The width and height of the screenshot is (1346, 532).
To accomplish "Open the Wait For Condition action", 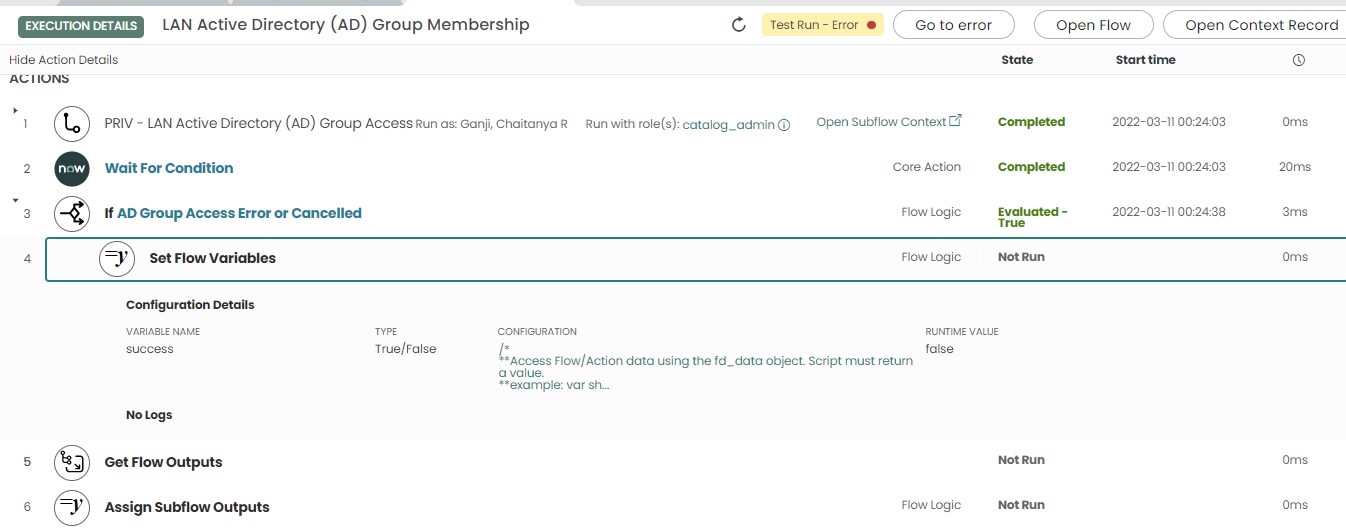I will (x=169, y=168).
